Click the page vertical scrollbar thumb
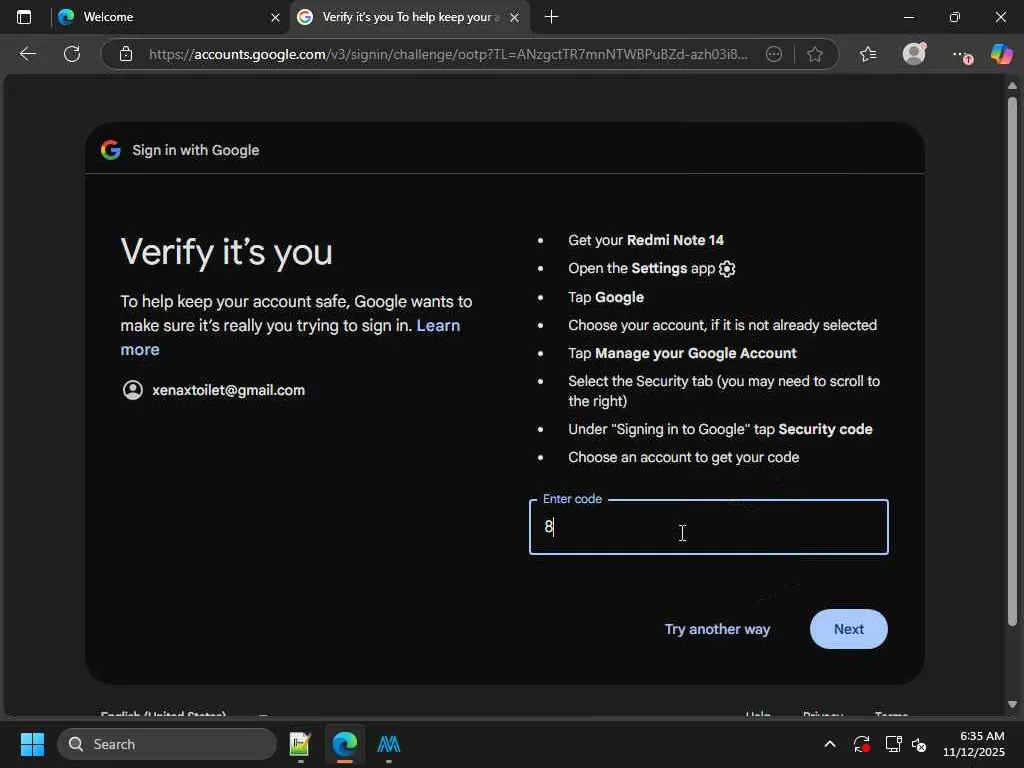The image size is (1024, 768). pos(1012,361)
